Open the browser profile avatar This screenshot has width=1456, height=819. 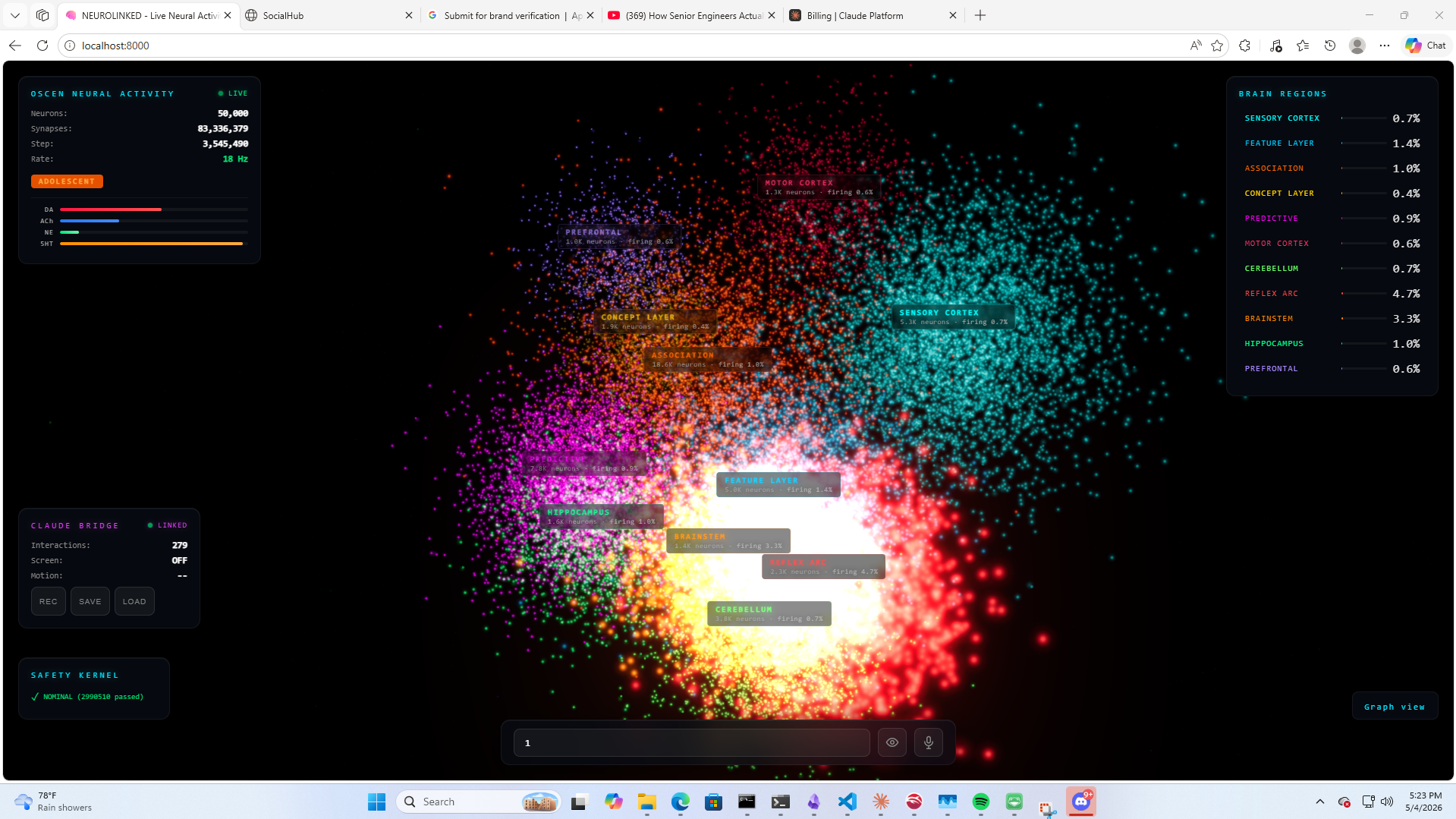pos(1357,46)
